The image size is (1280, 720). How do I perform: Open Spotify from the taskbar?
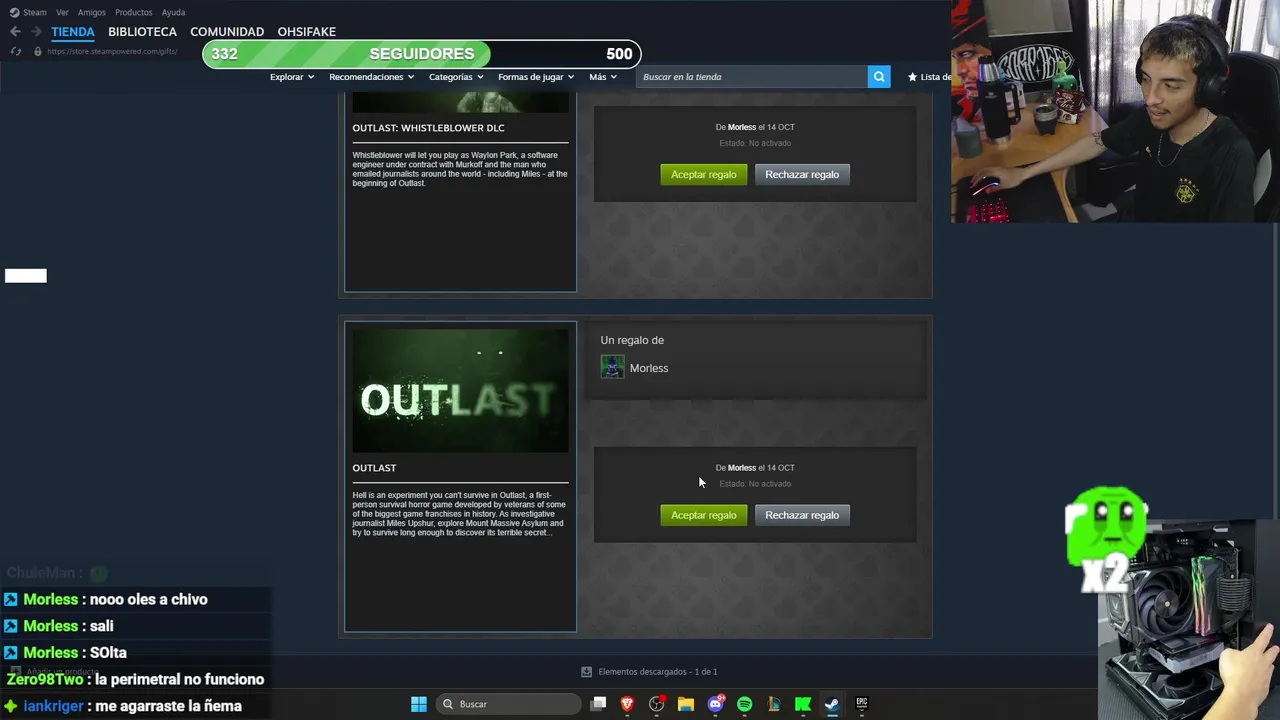pyautogui.click(x=744, y=704)
